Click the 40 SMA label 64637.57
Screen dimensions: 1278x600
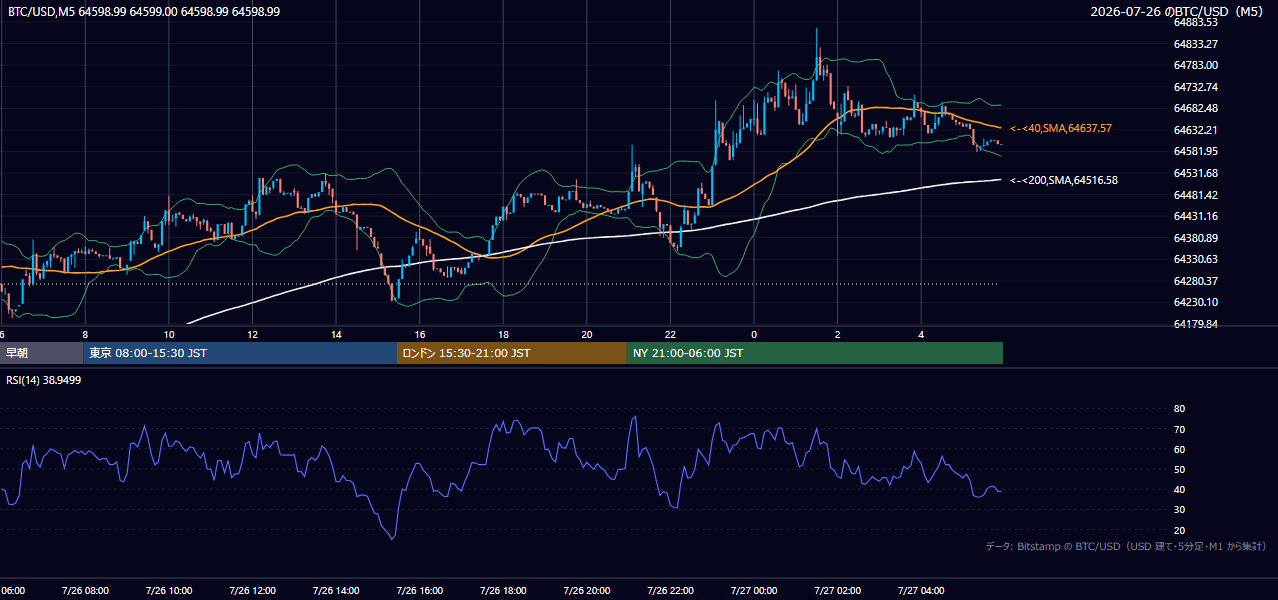[x=1061, y=128]
